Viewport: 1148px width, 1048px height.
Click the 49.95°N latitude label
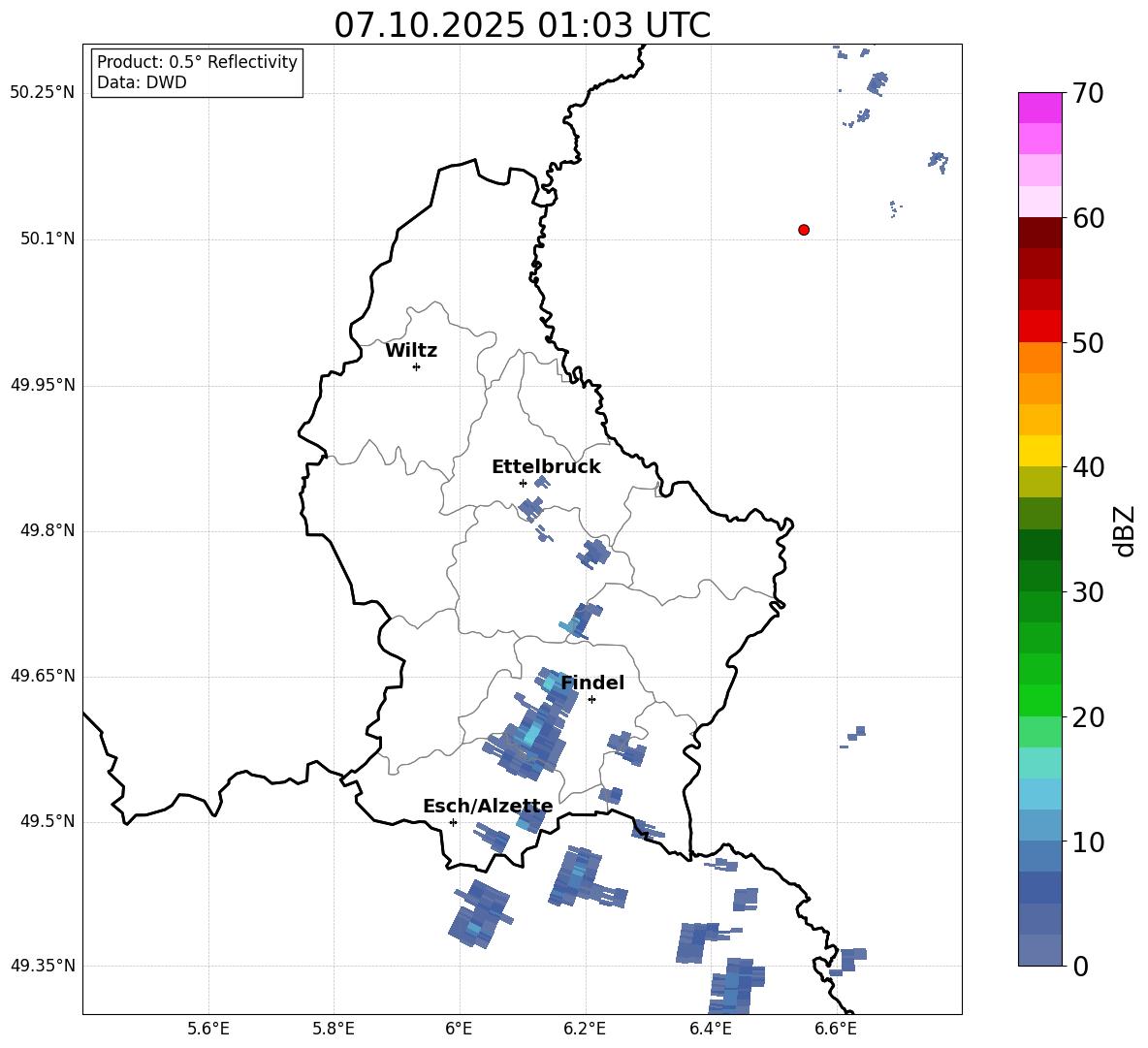(x=43, y=385)
